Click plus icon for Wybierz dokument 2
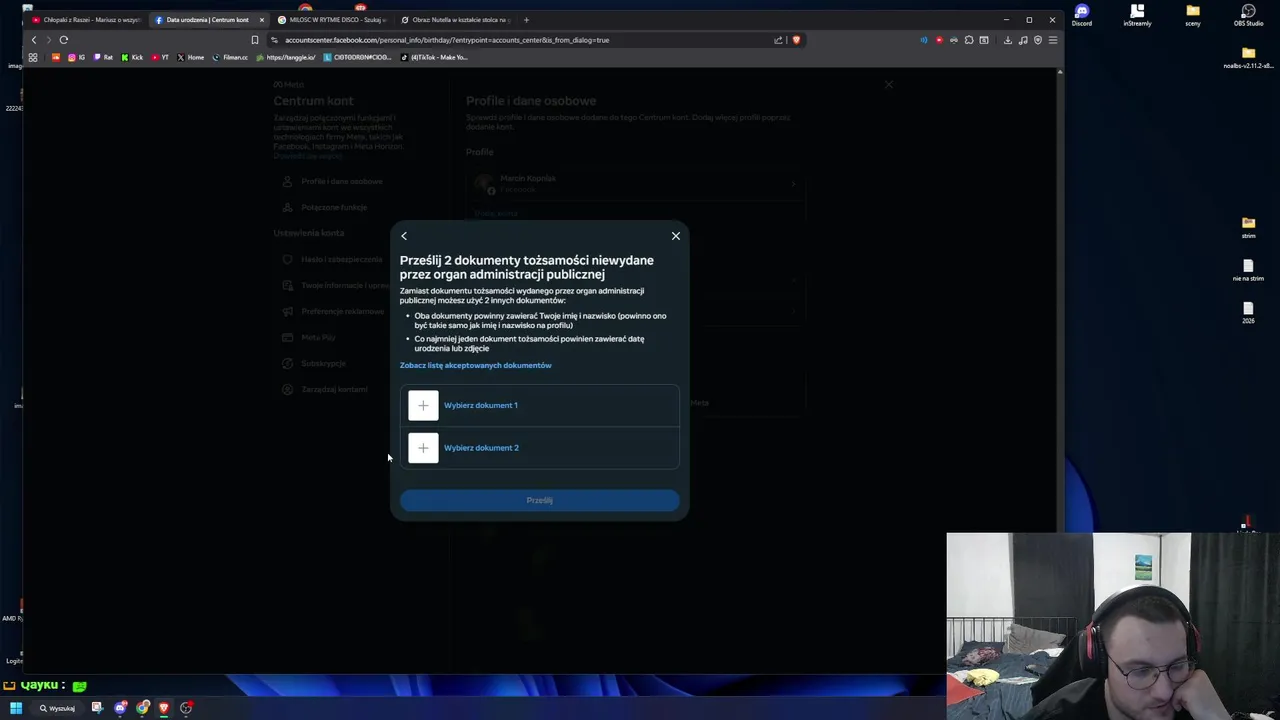Viewport: 1280px width, 720px height. (423, 448)
